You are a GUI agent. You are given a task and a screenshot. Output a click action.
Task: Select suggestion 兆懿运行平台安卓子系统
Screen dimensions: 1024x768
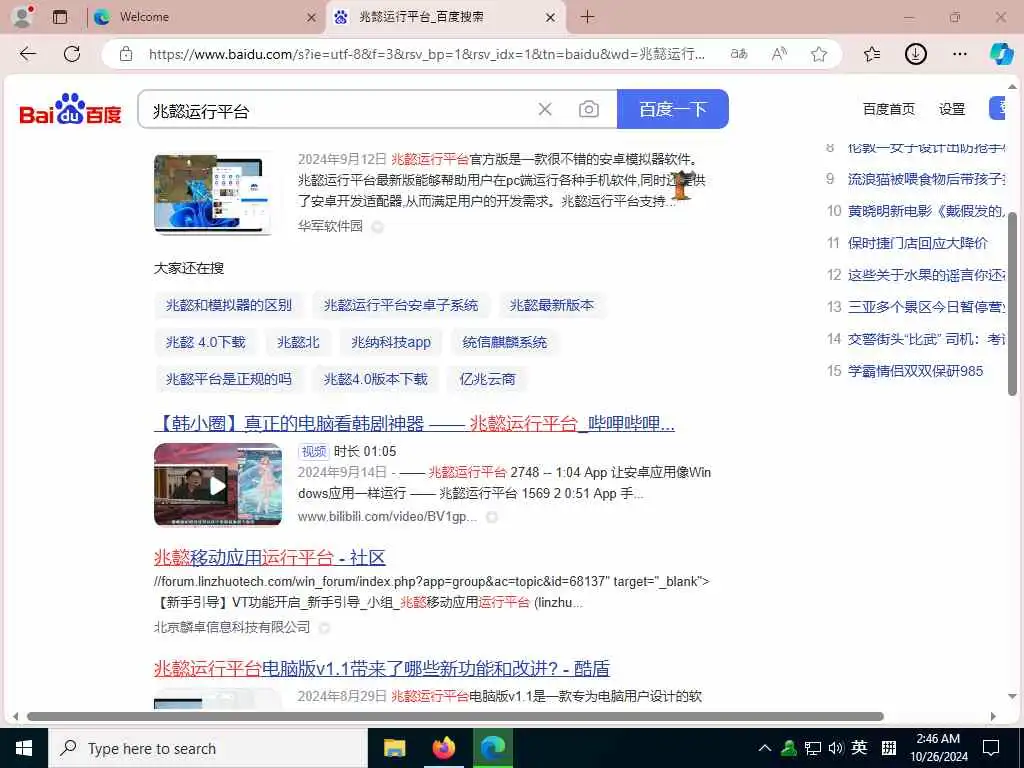click(401, 305)
